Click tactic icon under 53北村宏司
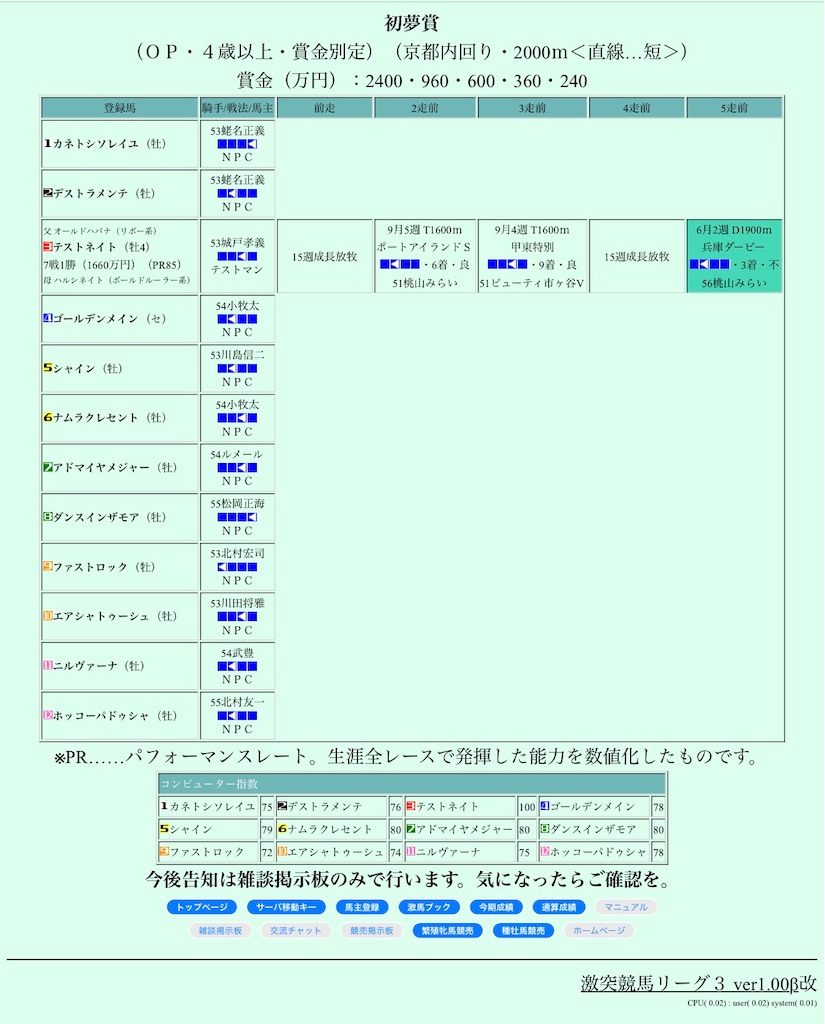The height and width of the screenshot is (1024, 825). (237, 567)
